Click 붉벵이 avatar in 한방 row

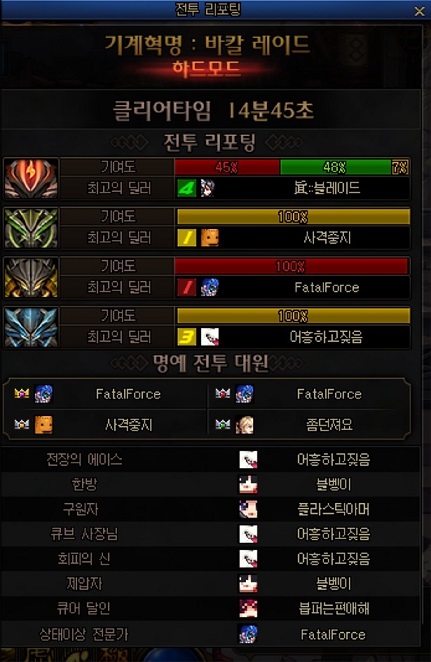[248, 484]
